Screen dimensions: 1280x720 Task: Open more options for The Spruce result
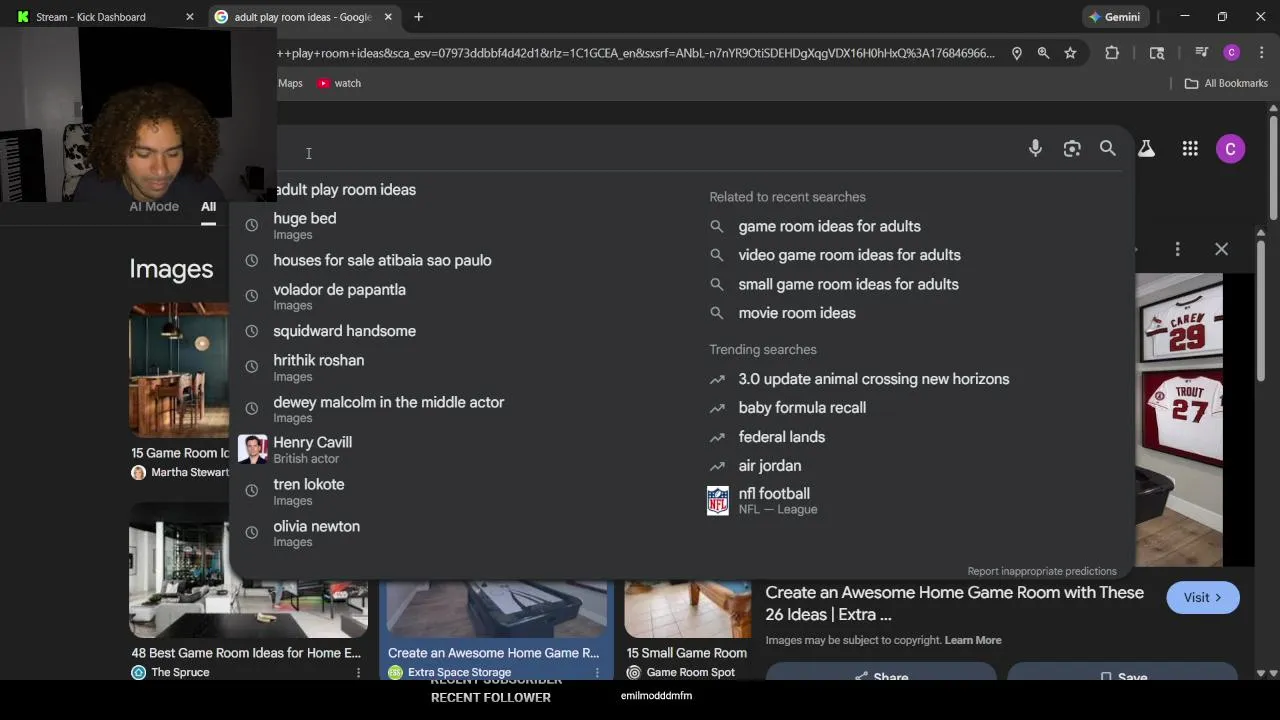click(358, 673)
